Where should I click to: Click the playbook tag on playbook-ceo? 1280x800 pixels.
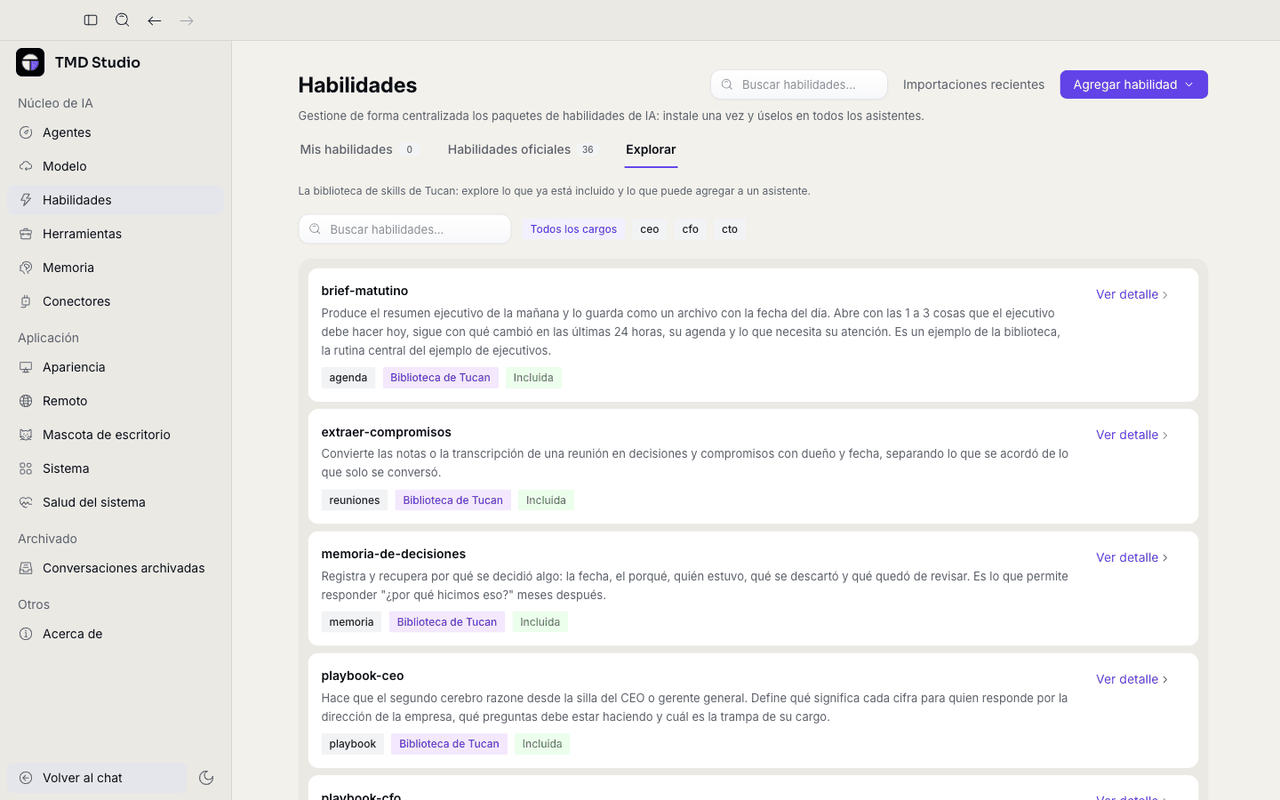click(353, 744)
